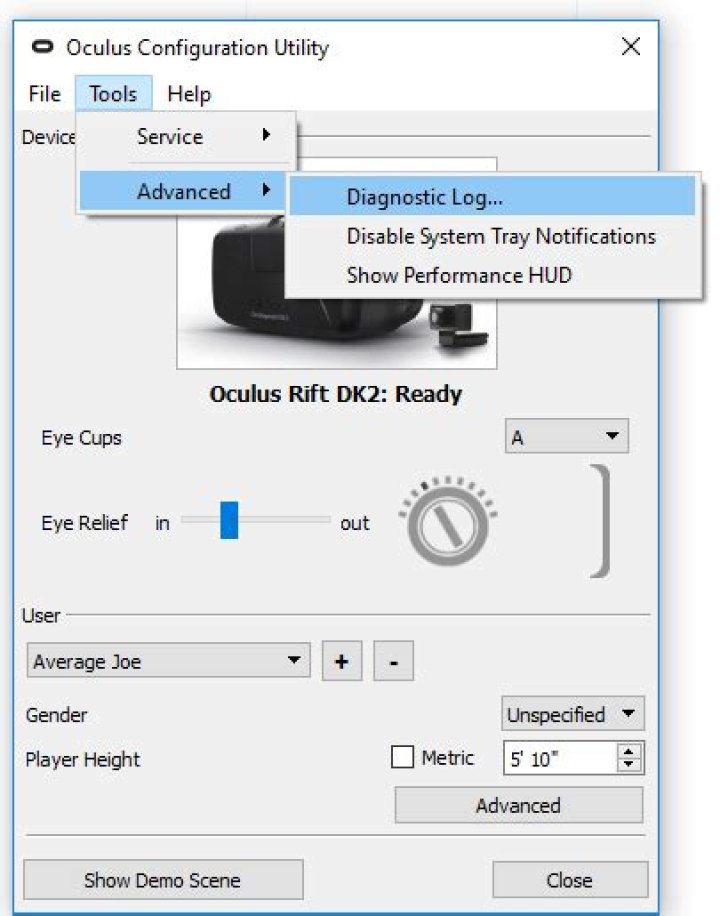Click the Eye Cups label
Image resolution: width=720 pixels, height=916 pixels.
pos(81,438)
